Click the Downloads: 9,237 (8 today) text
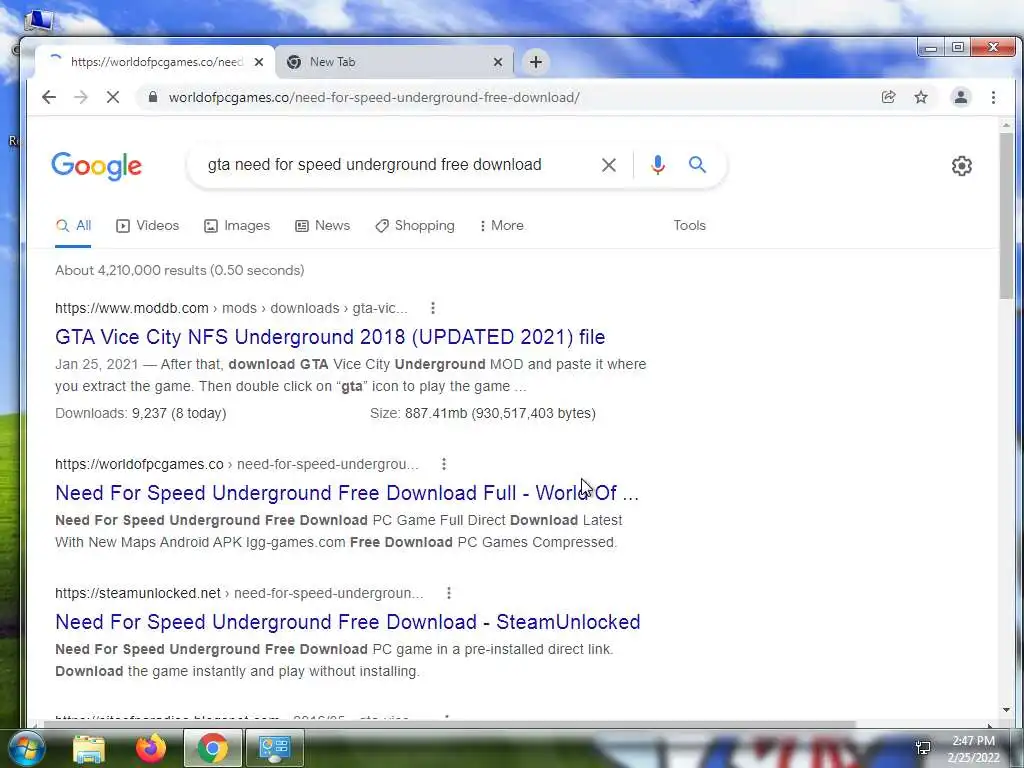Screen dimensions: 1024x768 [140, 413]
